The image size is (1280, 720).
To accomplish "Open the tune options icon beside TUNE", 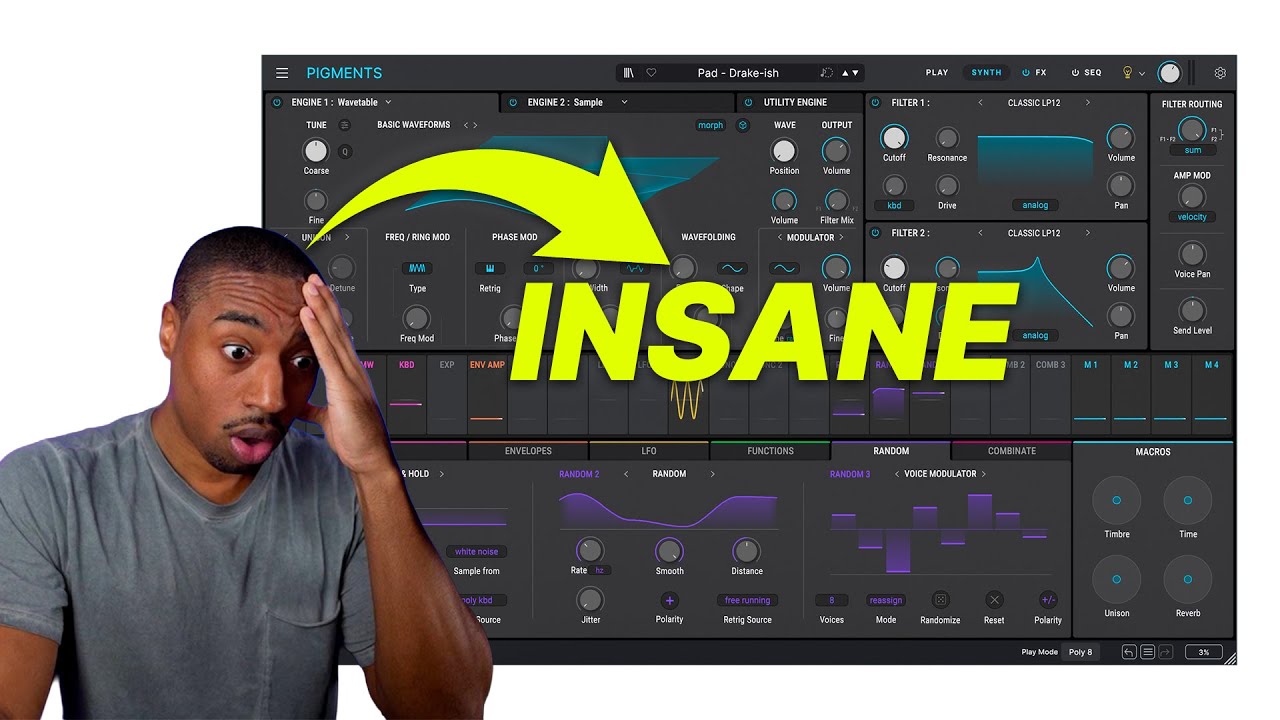I will click(x=344, y=125).
